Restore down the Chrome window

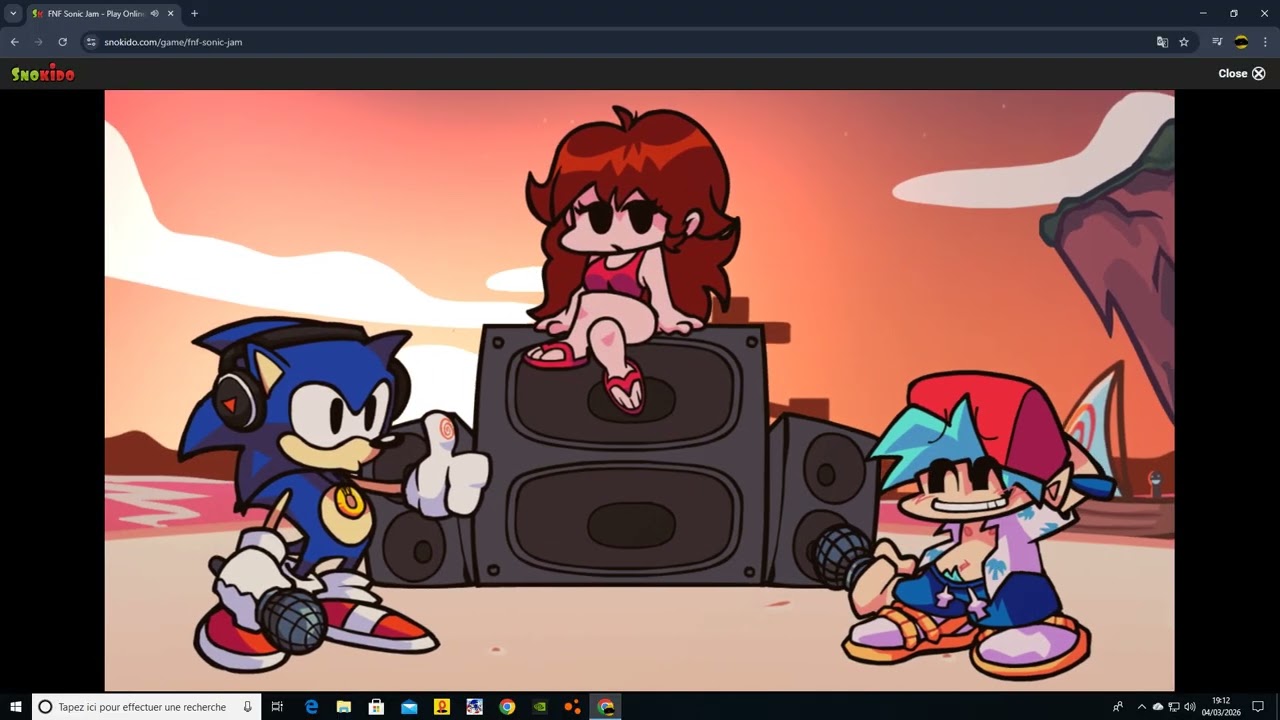(x=1234, y=14)
